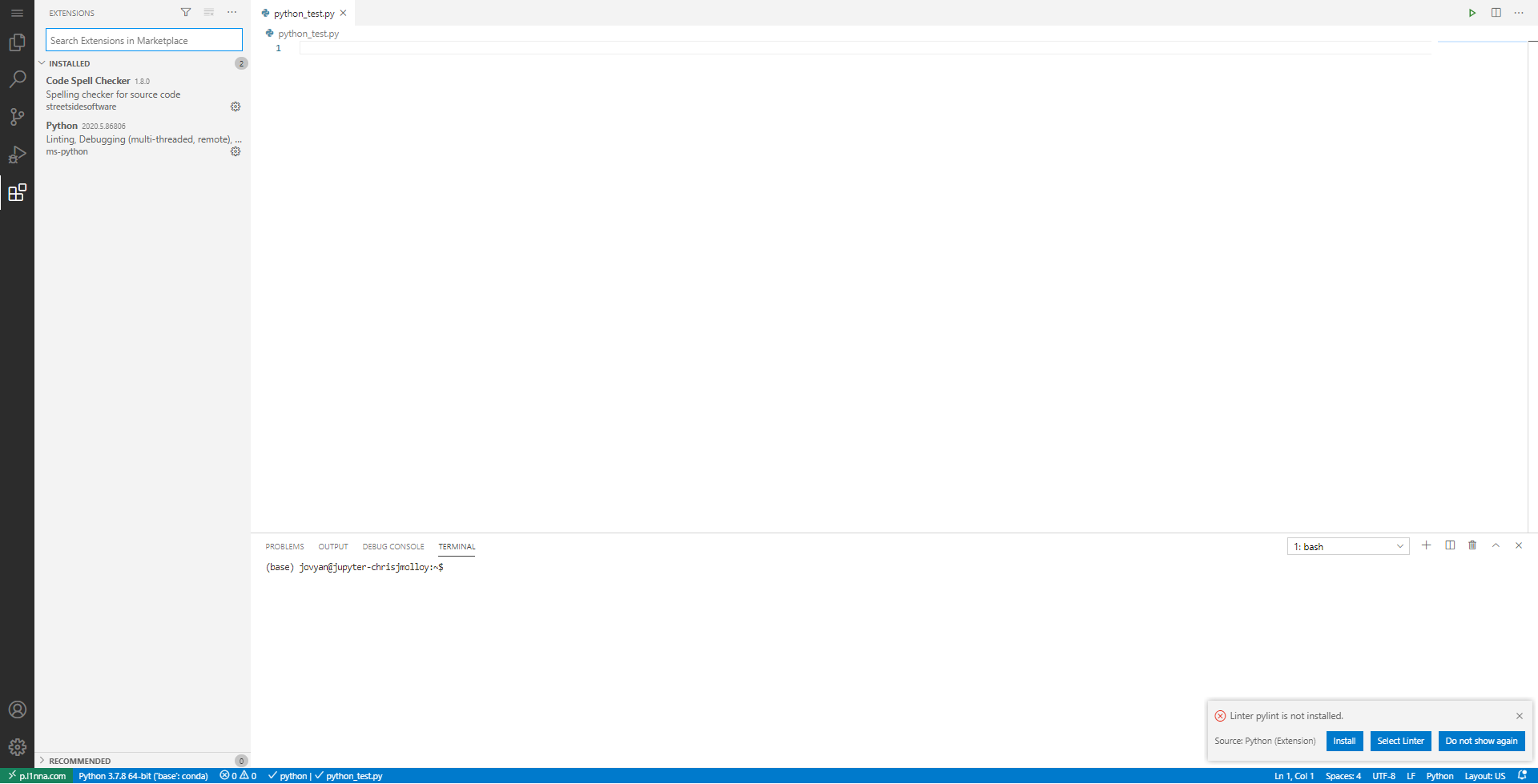Clear extensions search results icon

pos(209,12)
